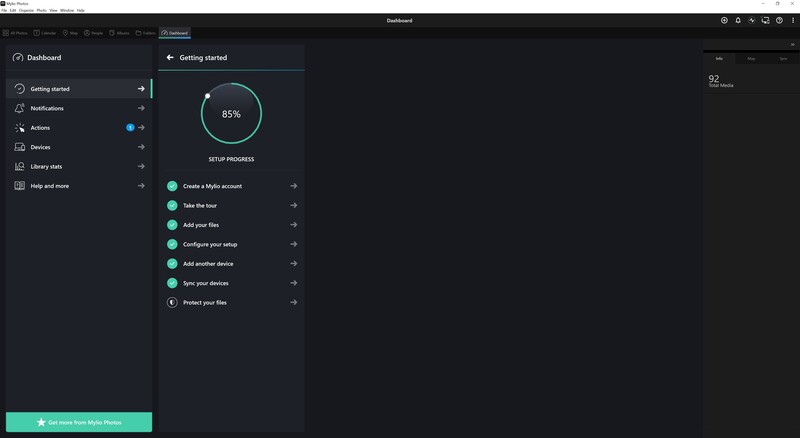Click the add (plus) icon in top toolbar
This screenshot has height=438, width=800.
tap(724, 20)
